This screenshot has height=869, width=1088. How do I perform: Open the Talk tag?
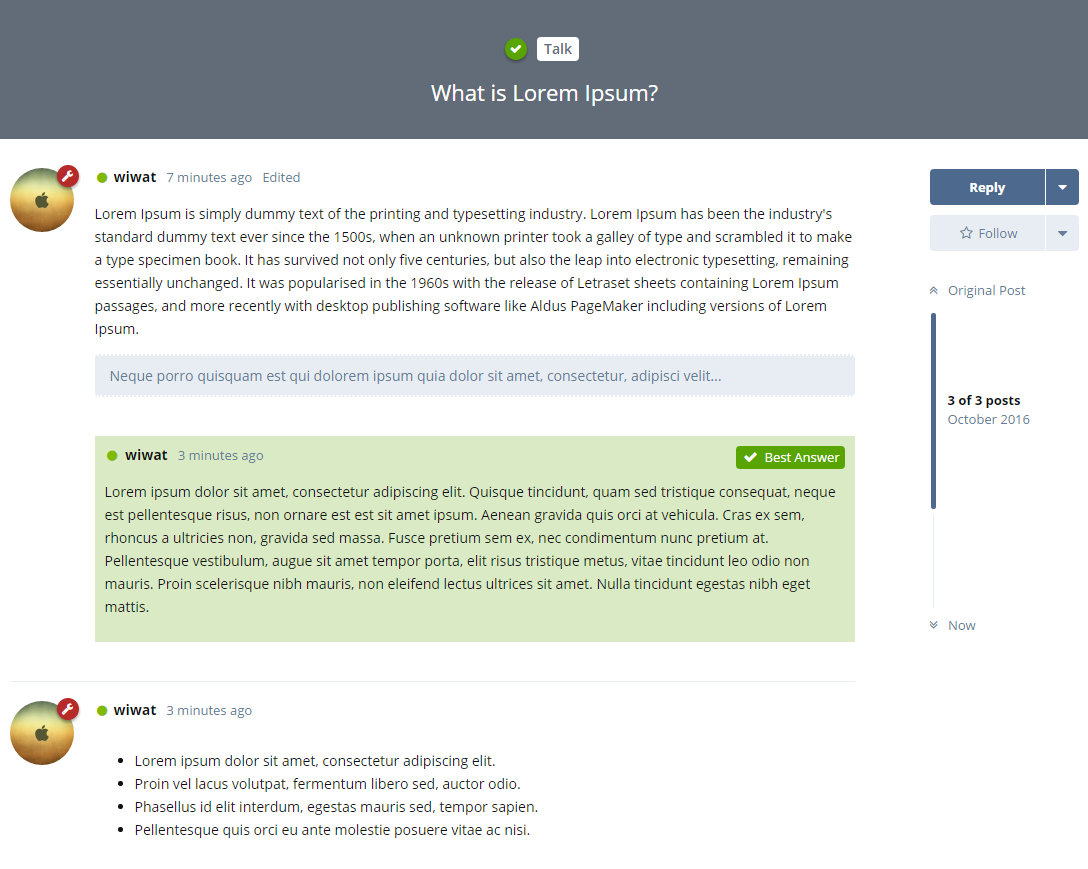(558, 49)
